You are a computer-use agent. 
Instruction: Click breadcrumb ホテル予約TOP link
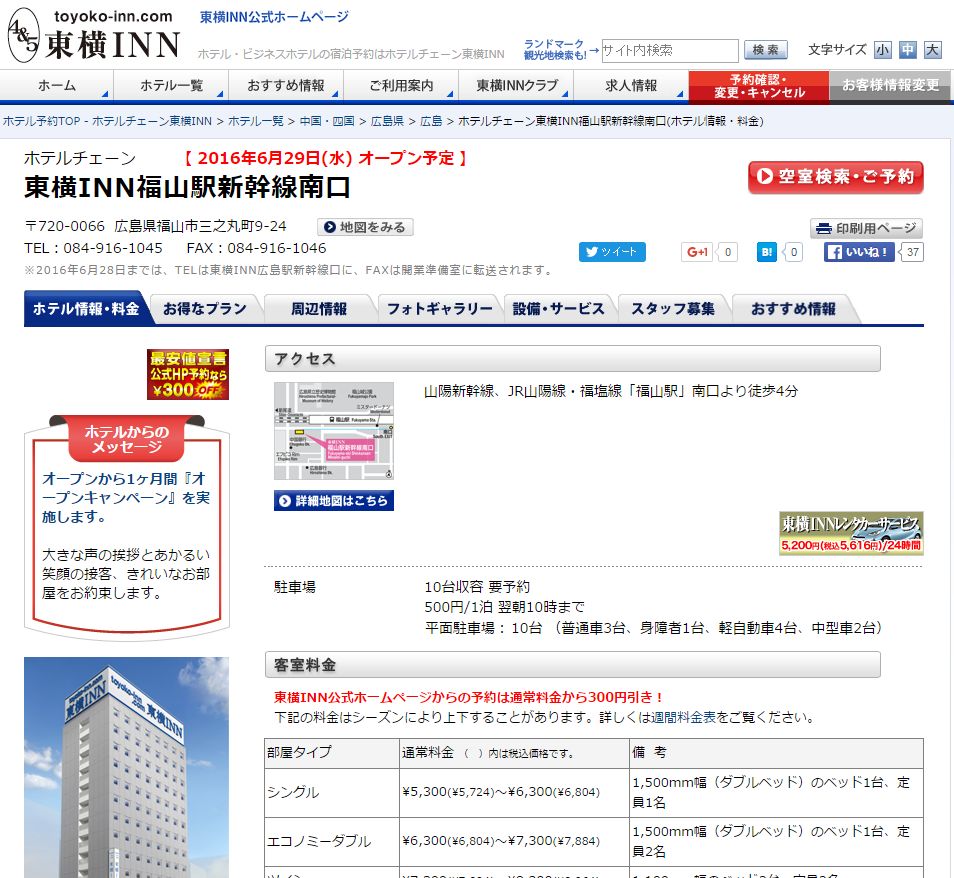coord(108,121)
